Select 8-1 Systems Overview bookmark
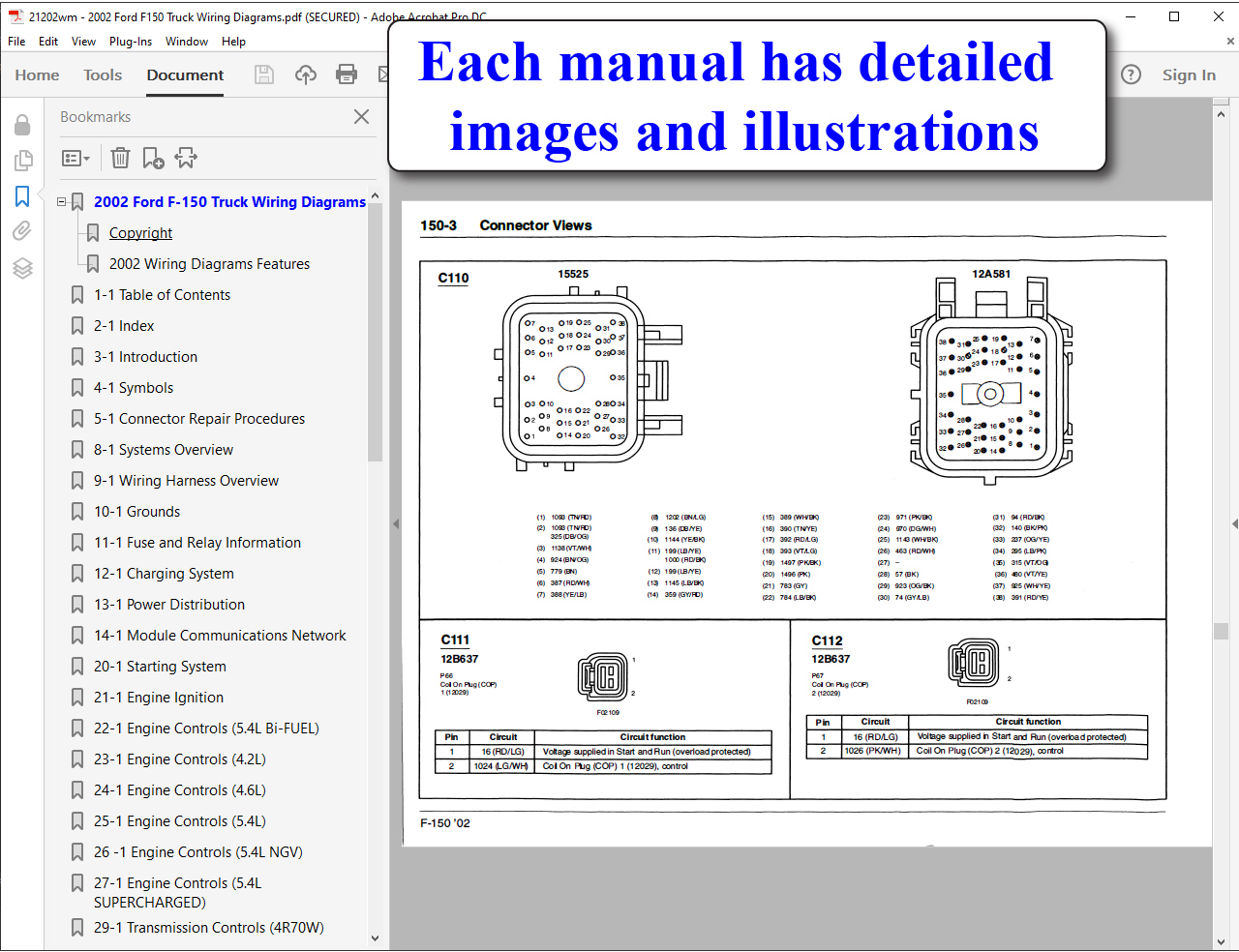1239x952 pixels. point(164,450)
